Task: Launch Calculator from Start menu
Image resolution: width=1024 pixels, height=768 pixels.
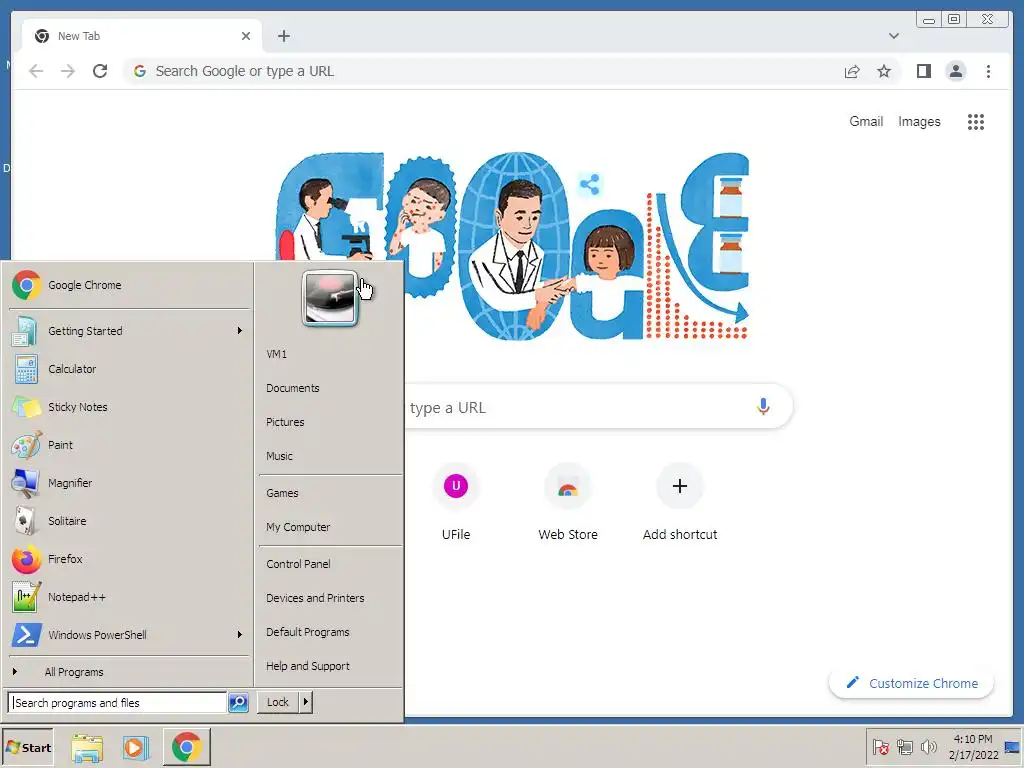Action: pos(129,369)
